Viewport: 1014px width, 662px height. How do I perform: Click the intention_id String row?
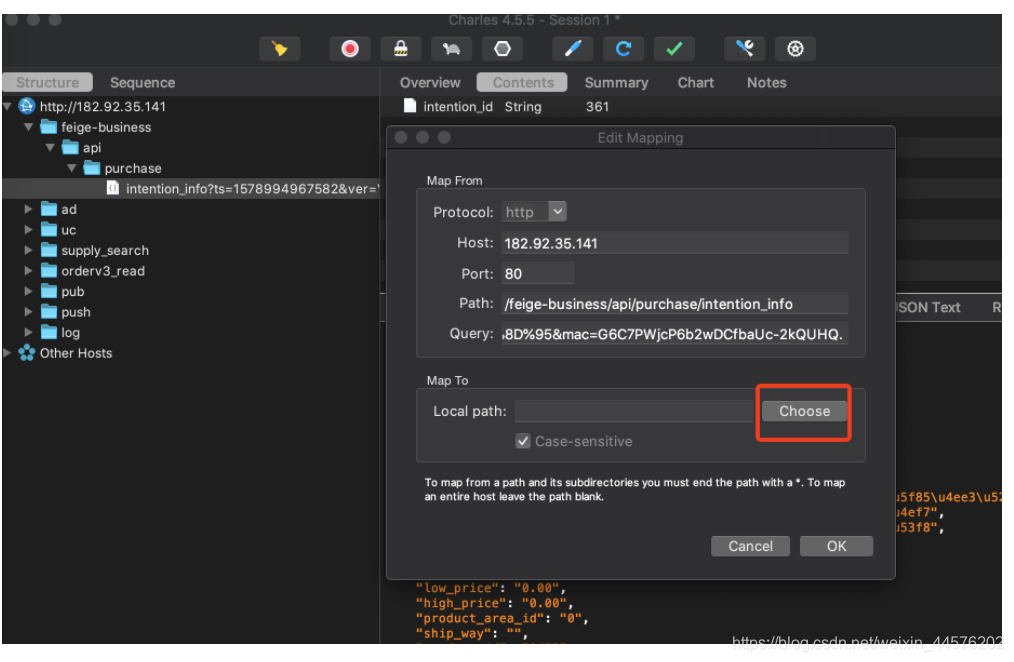(x=691, y=106)
